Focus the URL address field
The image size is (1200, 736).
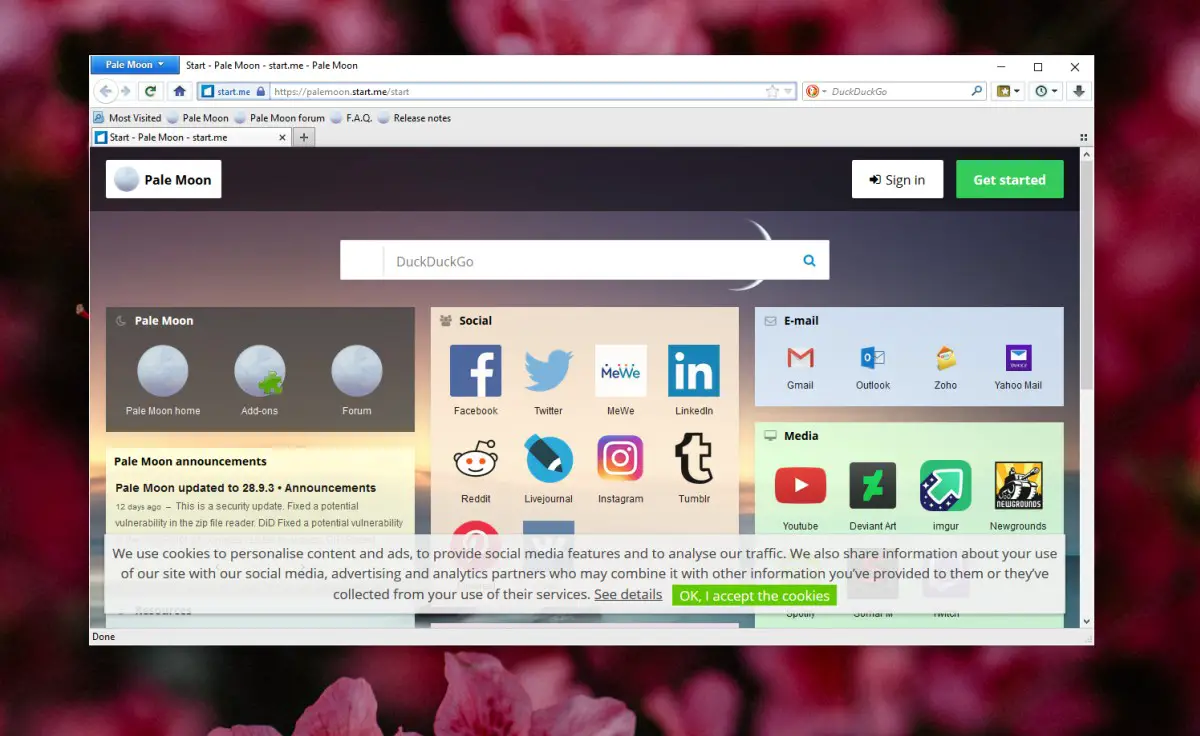tap(515, 91)
